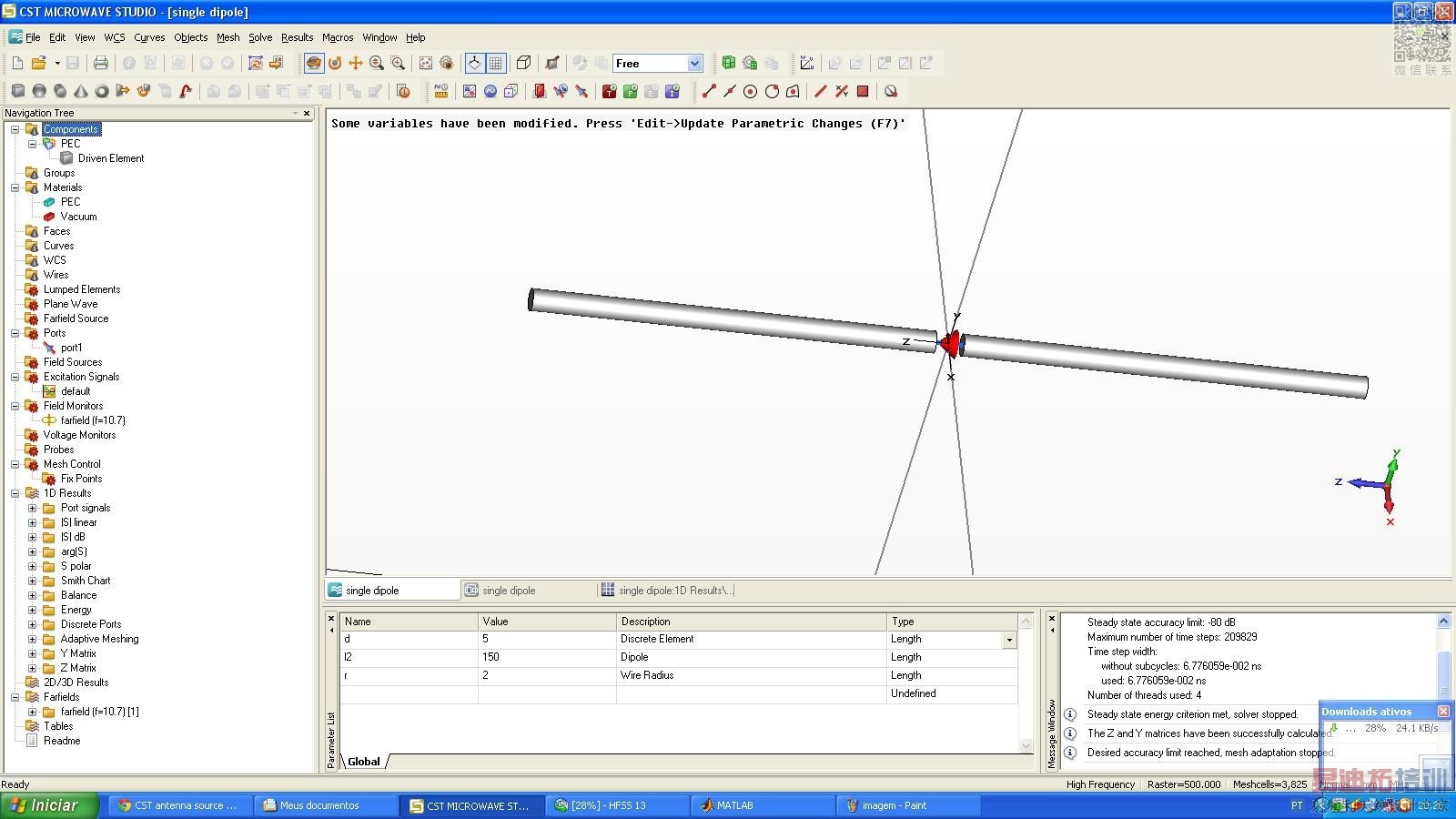Click the parameter list scroll down arrow

coord(1026,745)
